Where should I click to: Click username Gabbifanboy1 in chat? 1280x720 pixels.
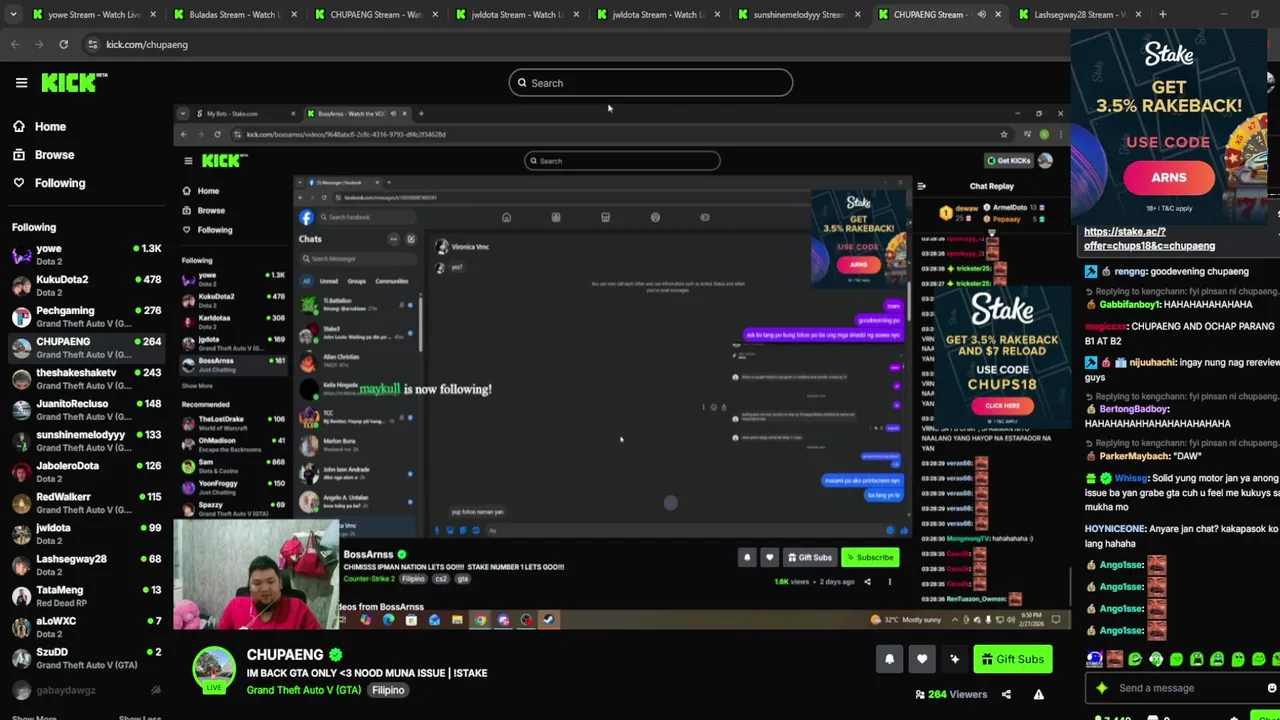pos(1129,304)
